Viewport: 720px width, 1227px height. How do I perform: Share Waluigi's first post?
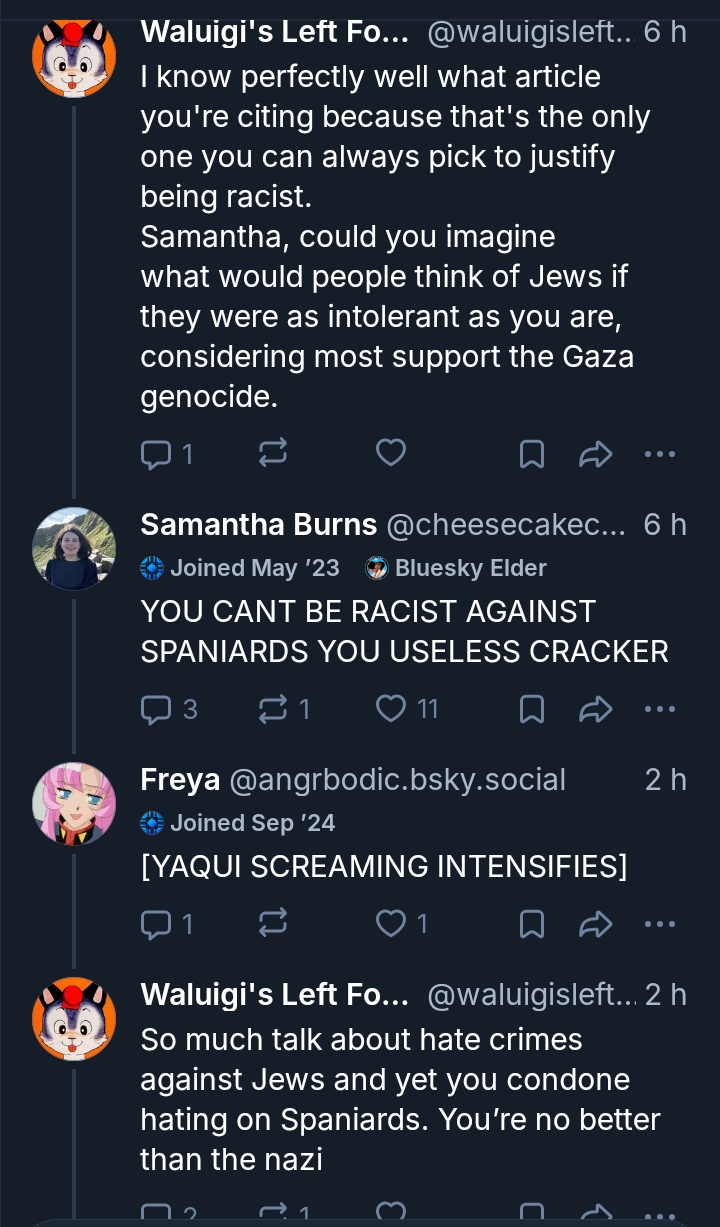click(x=595, y=454)
